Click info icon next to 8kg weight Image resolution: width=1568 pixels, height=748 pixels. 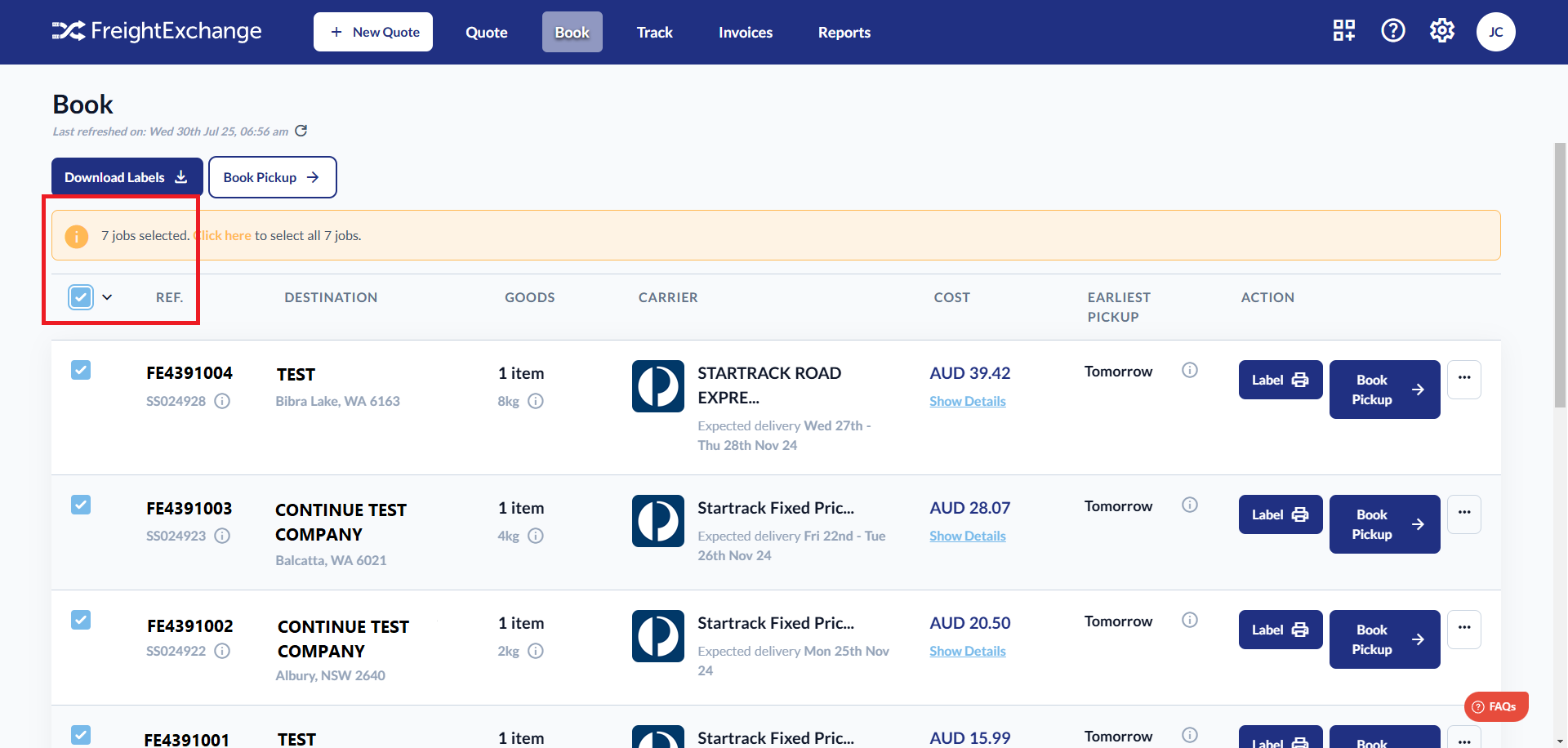coord(536,401)
